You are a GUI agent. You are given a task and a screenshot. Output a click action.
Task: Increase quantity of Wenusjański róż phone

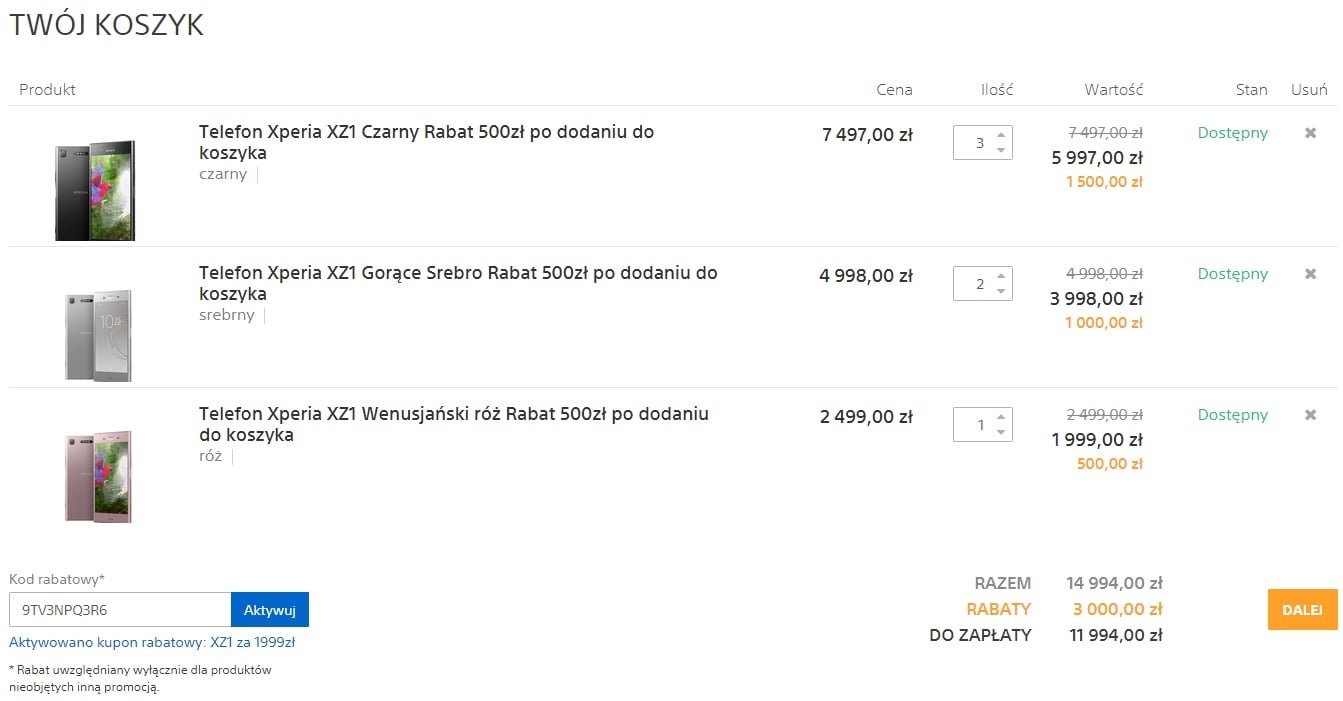(1001, 417)
